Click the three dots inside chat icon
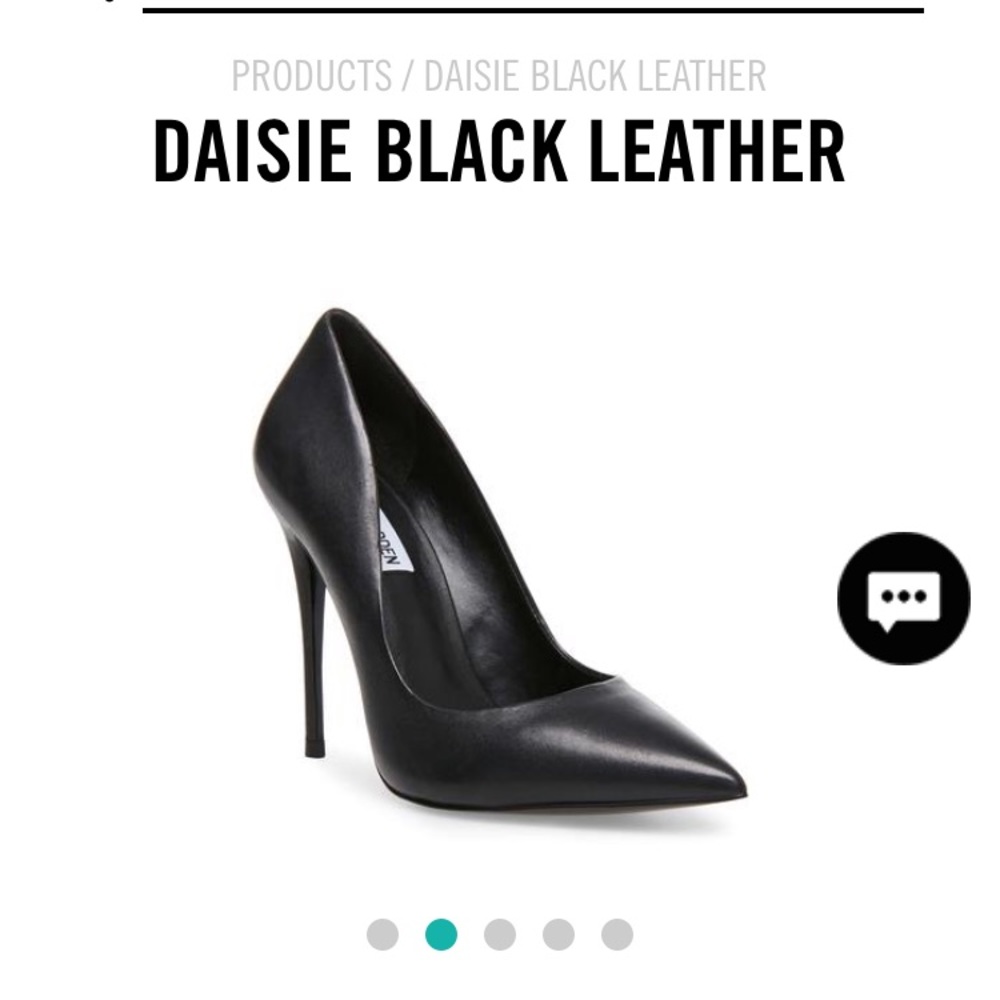Image resolution: width=1000 pixels, height=1000 pixels. pos(903,597)
